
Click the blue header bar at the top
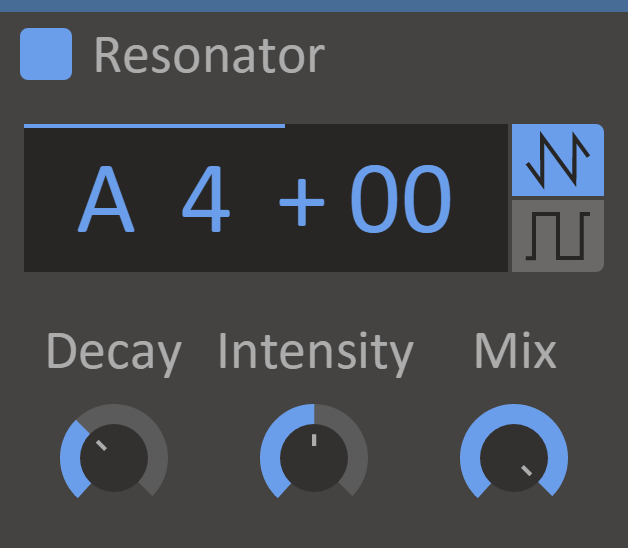pyautogui.click(x=314, y=5)
